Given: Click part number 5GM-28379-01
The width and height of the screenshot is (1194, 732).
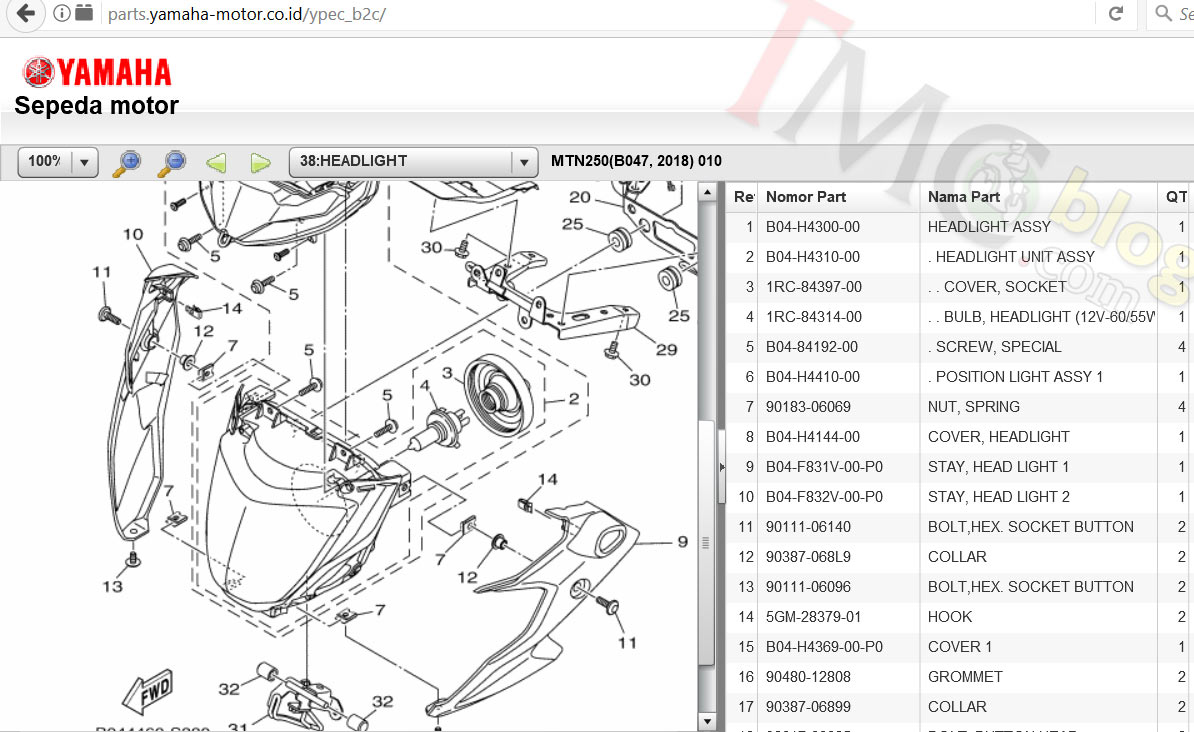Looking at the screenshot, I should (812, 617).
